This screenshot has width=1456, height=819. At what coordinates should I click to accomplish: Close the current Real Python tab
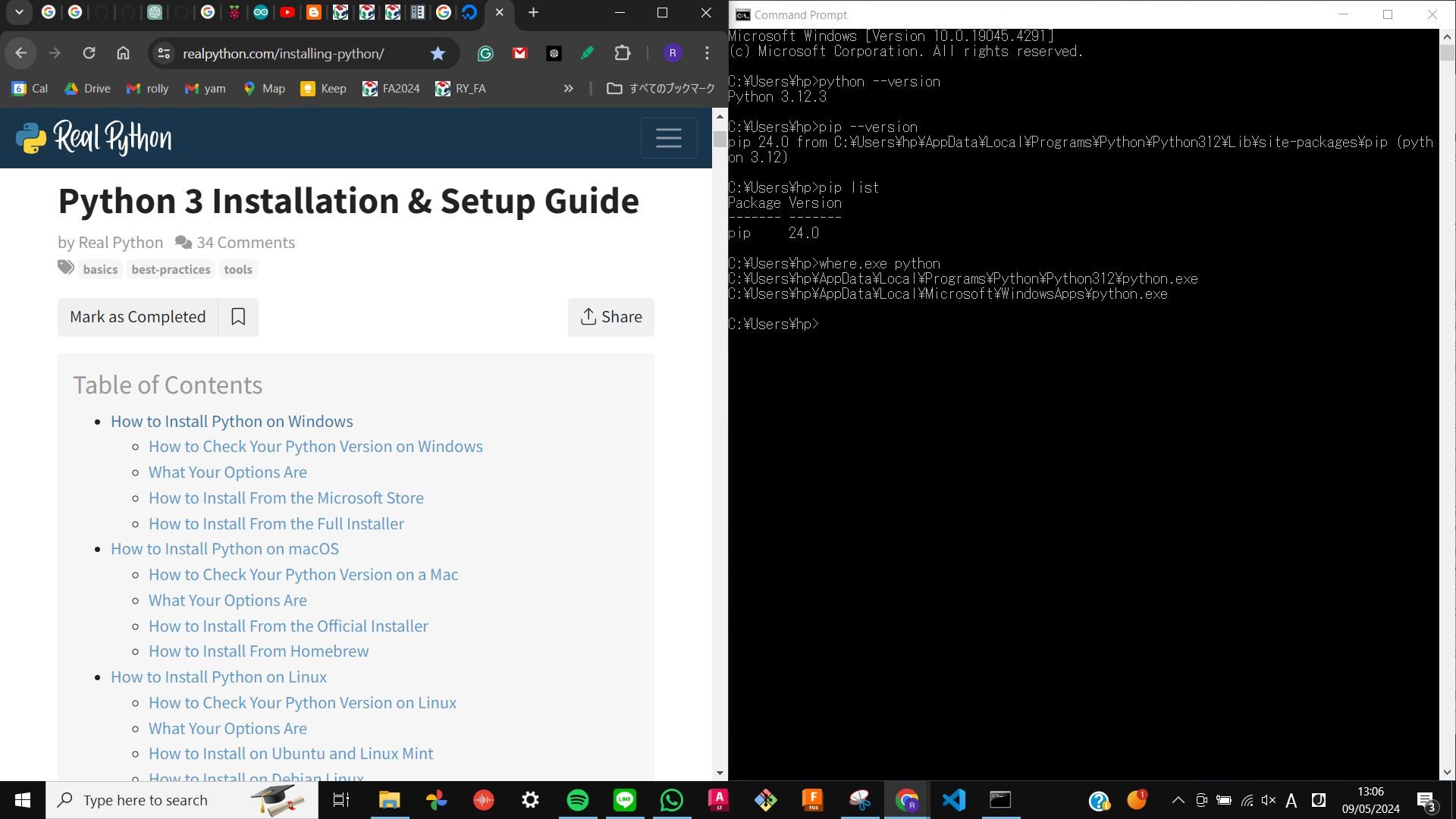coord(499,12)
